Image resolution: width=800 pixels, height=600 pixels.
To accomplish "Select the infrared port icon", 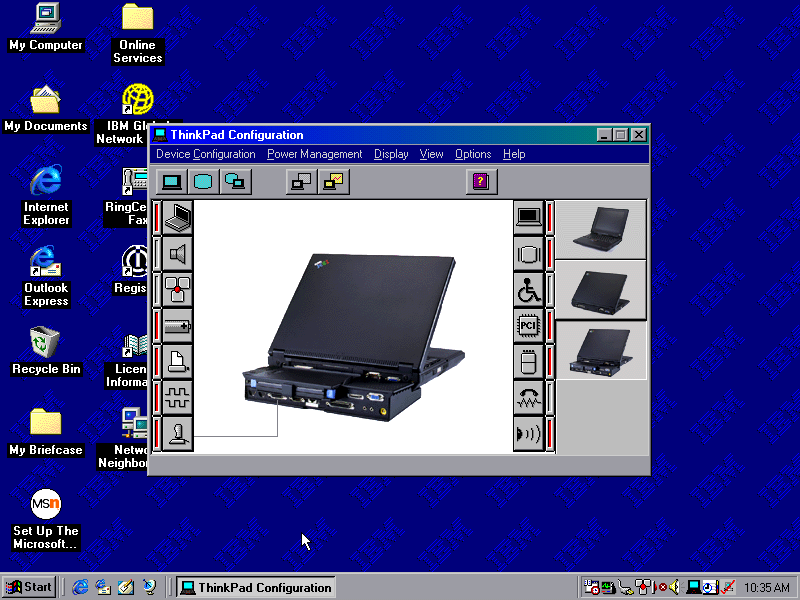I will [x=528, y=433].
